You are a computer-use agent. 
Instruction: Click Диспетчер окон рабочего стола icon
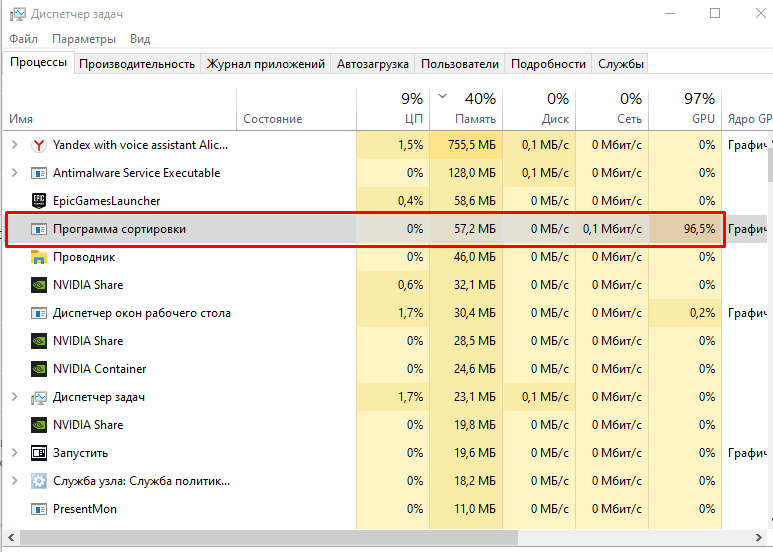pyautogui.click(x=38, y=313)
